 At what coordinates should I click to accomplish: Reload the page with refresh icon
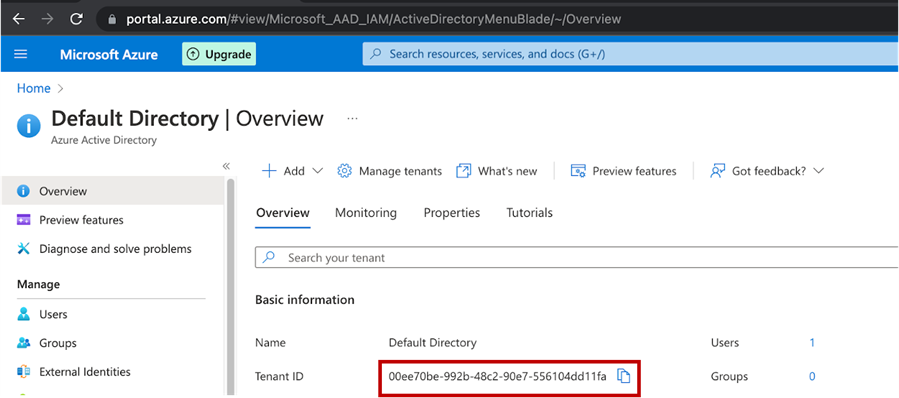coord(76,19)
